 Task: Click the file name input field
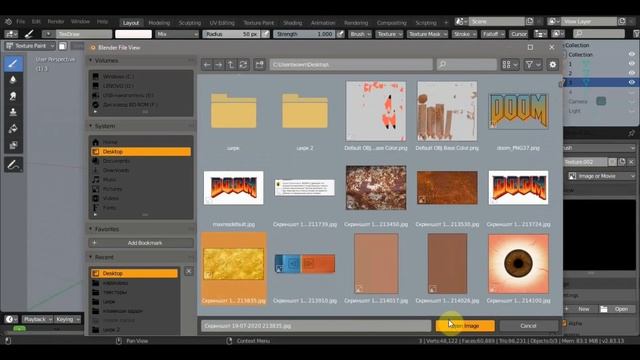tap(316, 326)
